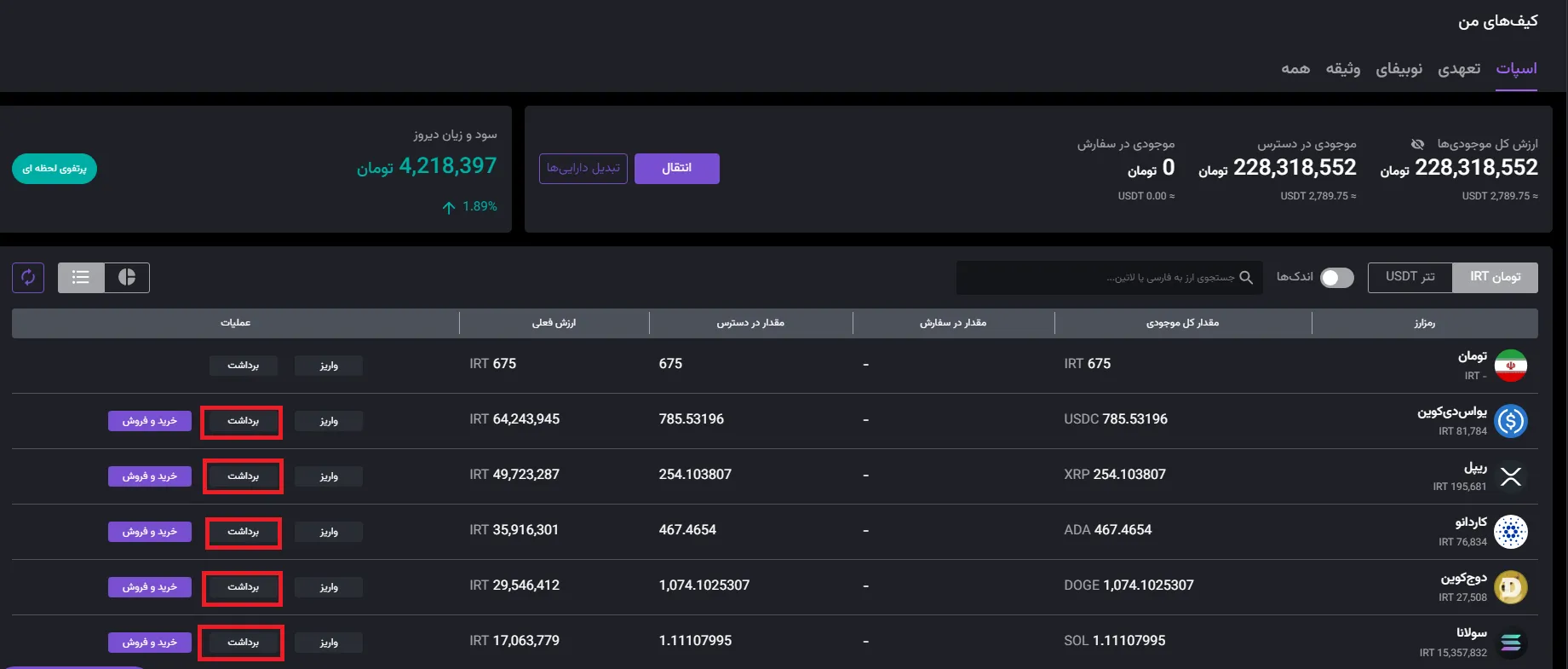Hide total balance with eye icon

(1417, 144)
